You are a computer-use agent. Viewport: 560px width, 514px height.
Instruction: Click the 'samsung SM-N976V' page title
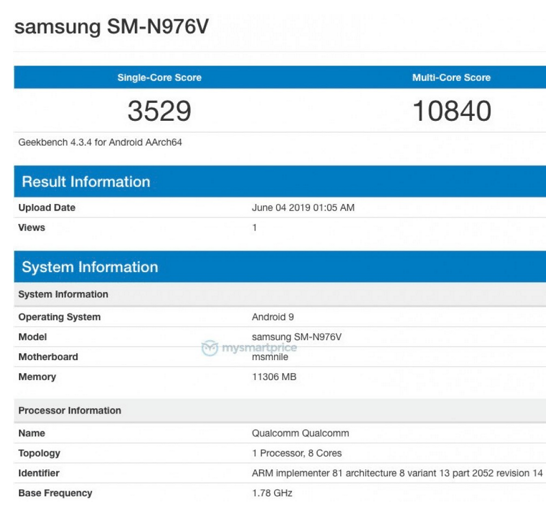tap(111, 26)
